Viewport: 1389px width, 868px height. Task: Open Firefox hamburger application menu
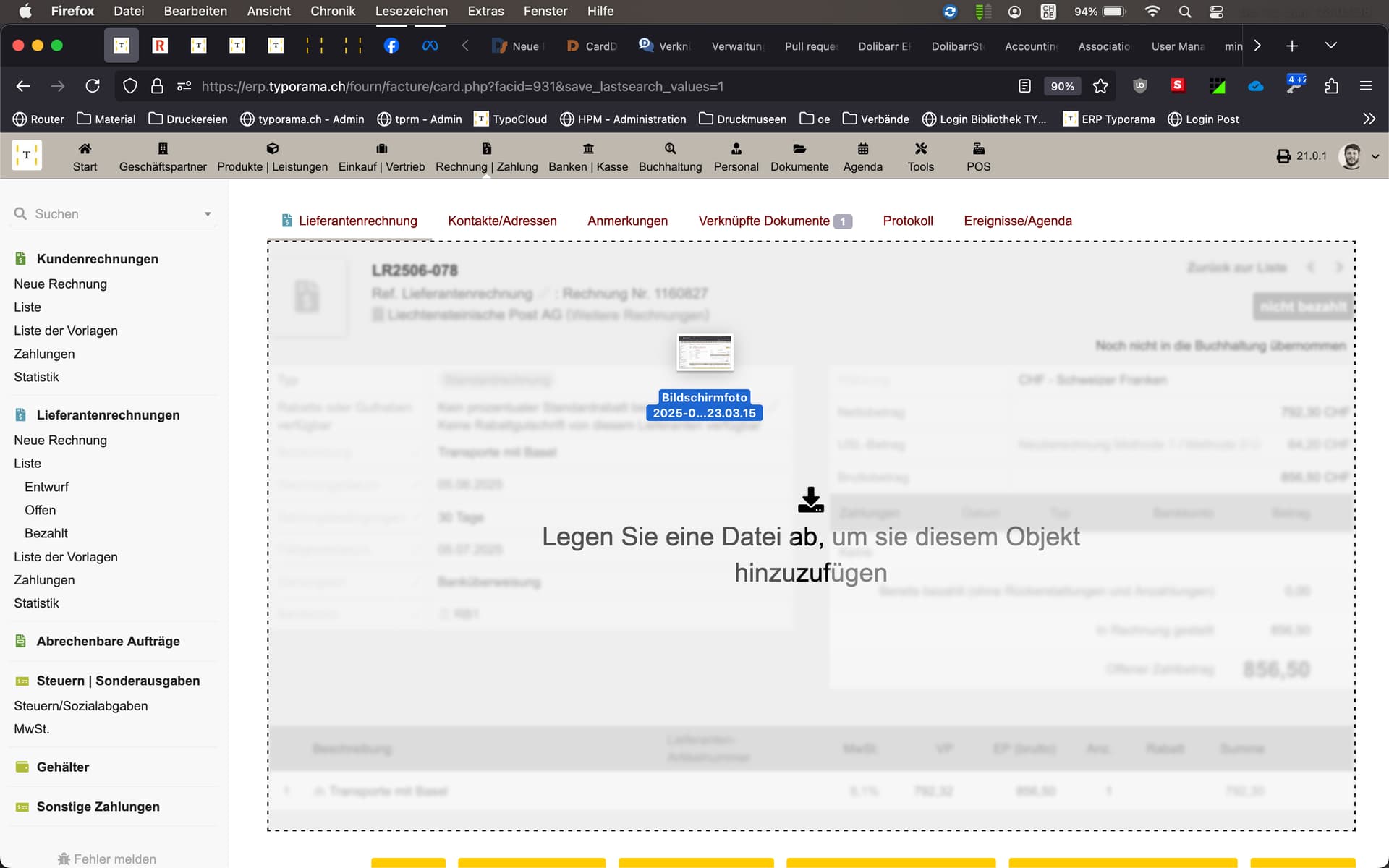[1366, 86]
